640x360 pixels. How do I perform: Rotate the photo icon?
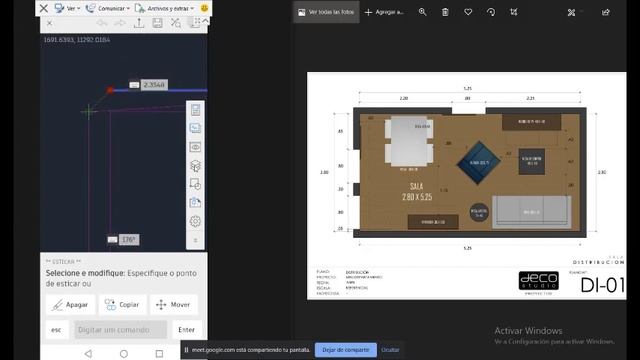(x=491, y=12)
